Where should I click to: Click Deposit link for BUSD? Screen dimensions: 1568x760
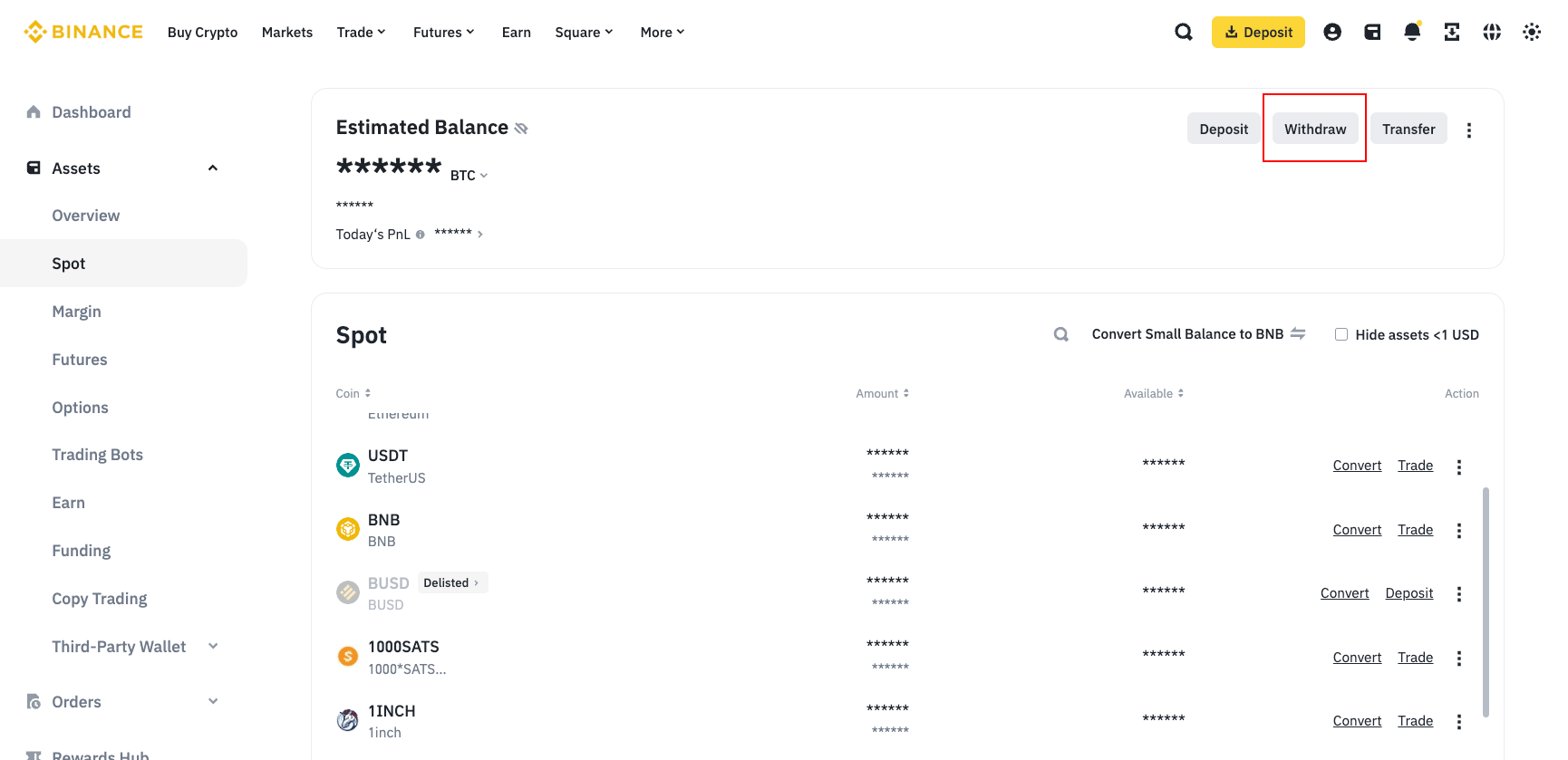(x=1409, y=593)
